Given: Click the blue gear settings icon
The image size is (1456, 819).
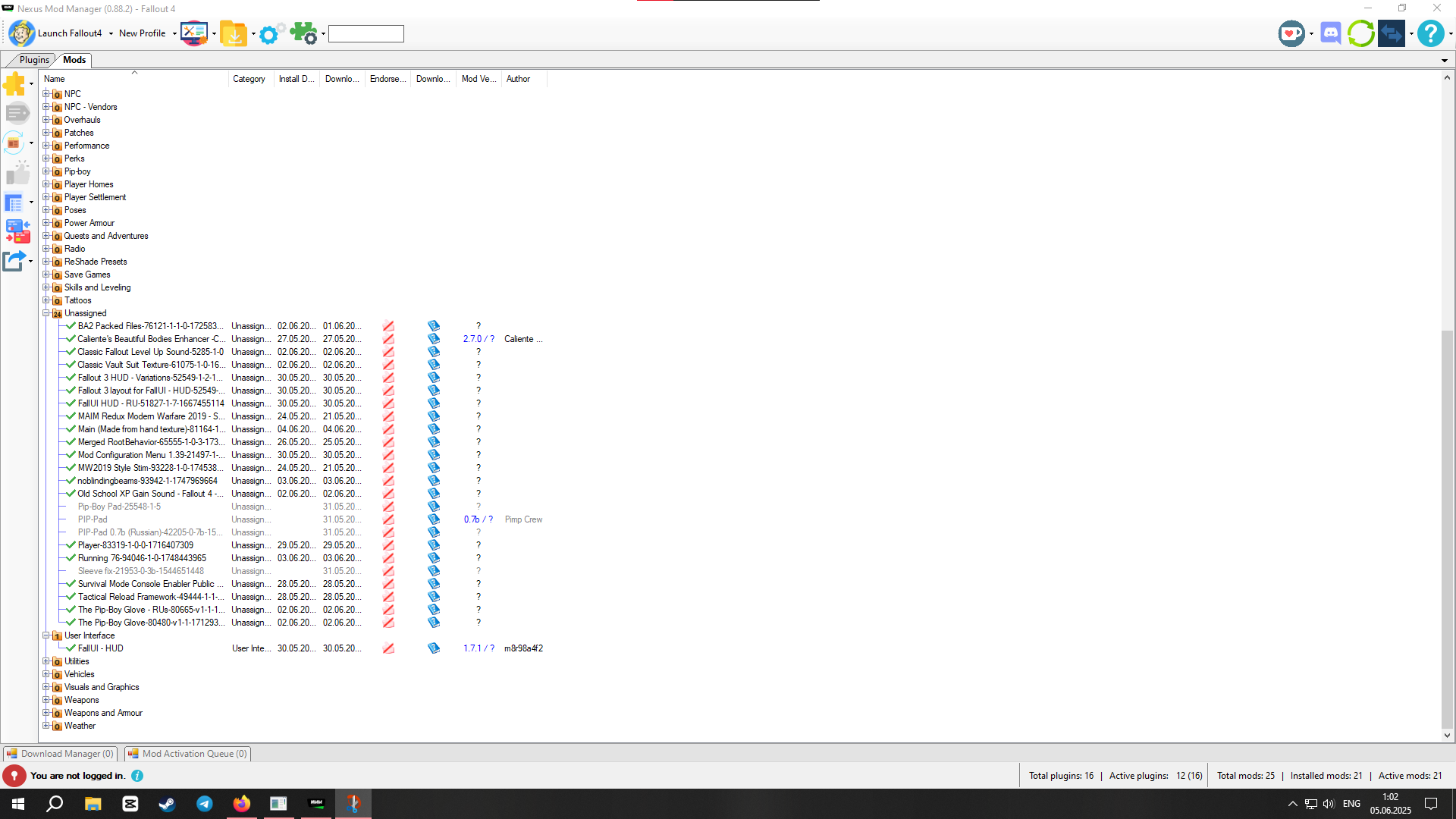Looking at the screenshot, I should pos(268,34).
